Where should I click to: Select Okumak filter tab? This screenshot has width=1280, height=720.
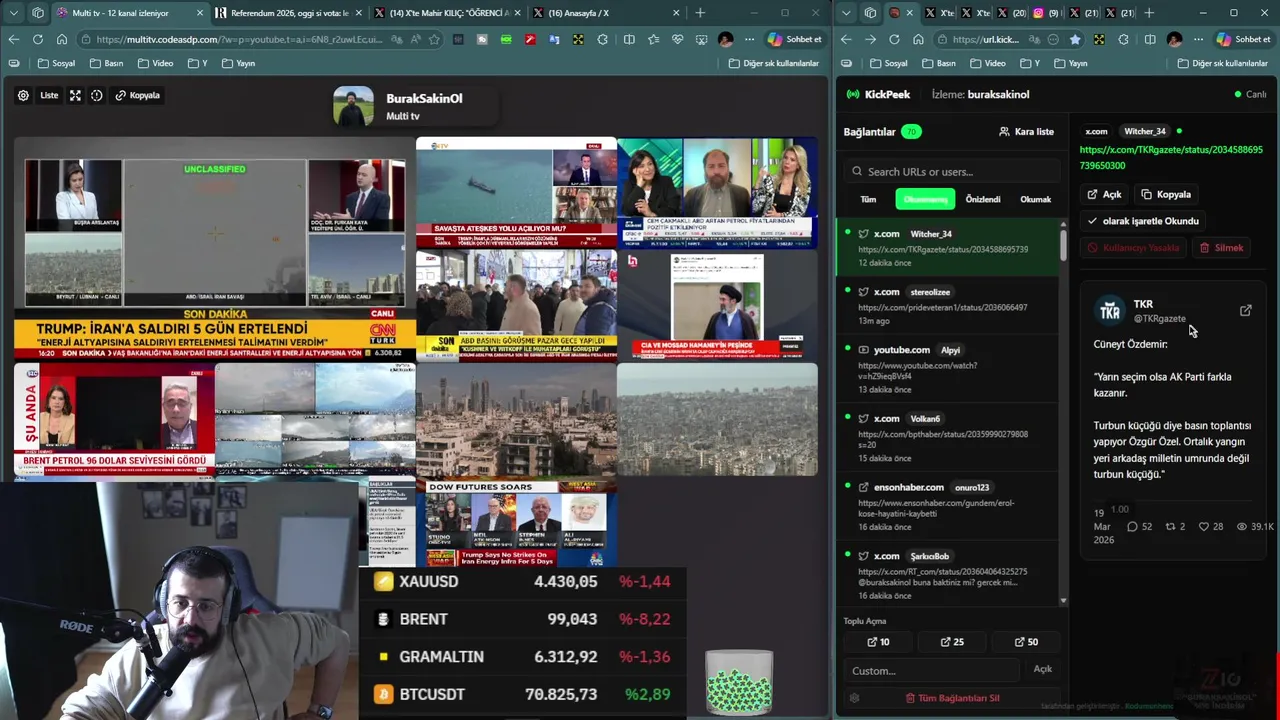click(1035, 199)
